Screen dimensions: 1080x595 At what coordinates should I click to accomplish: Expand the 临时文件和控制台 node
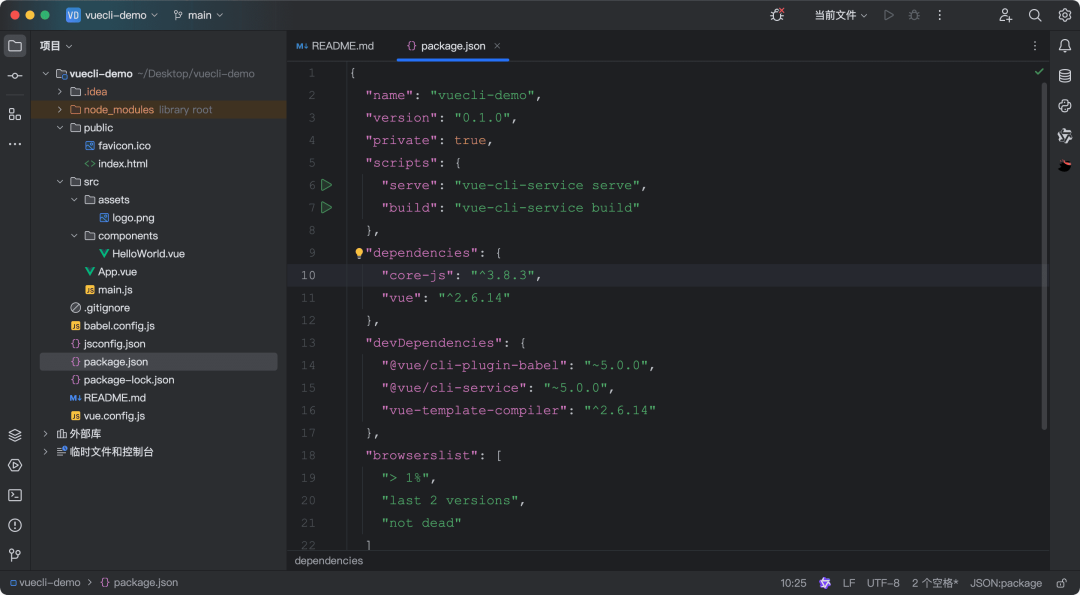tap(45, 452)
